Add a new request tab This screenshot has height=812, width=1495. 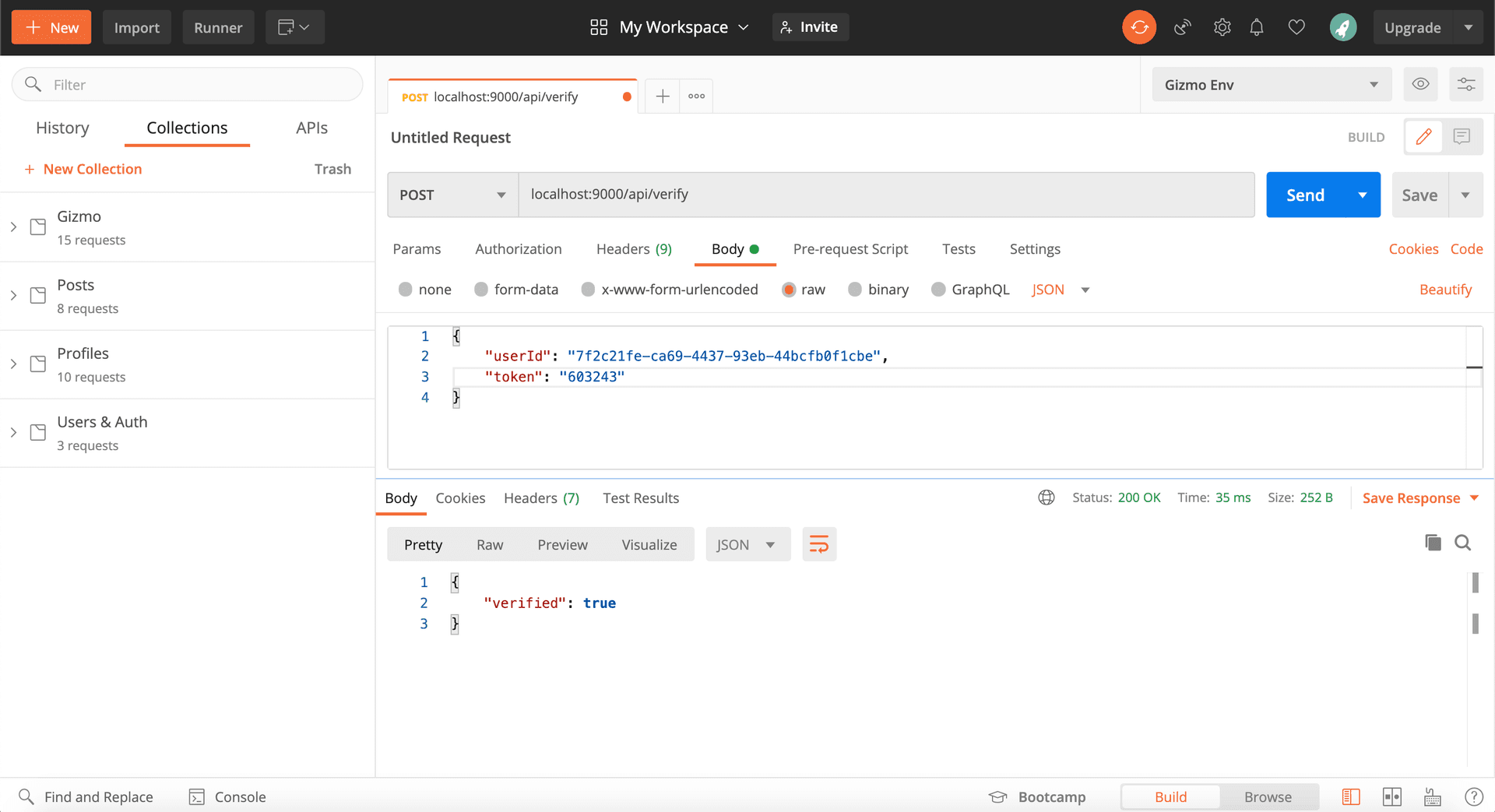point(663,97)
